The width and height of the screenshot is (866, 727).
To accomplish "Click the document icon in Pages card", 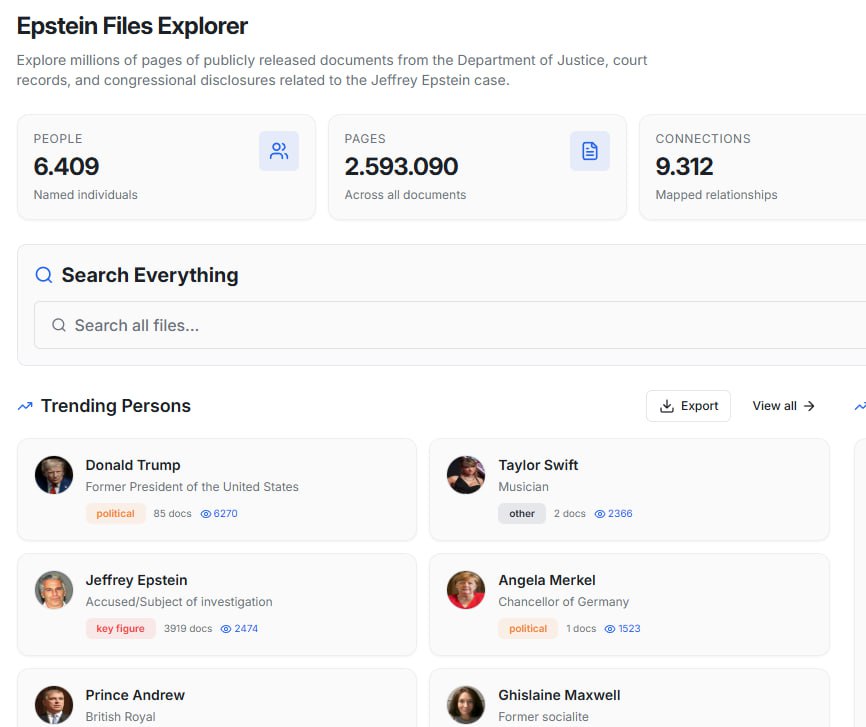I will pos(590,151).
